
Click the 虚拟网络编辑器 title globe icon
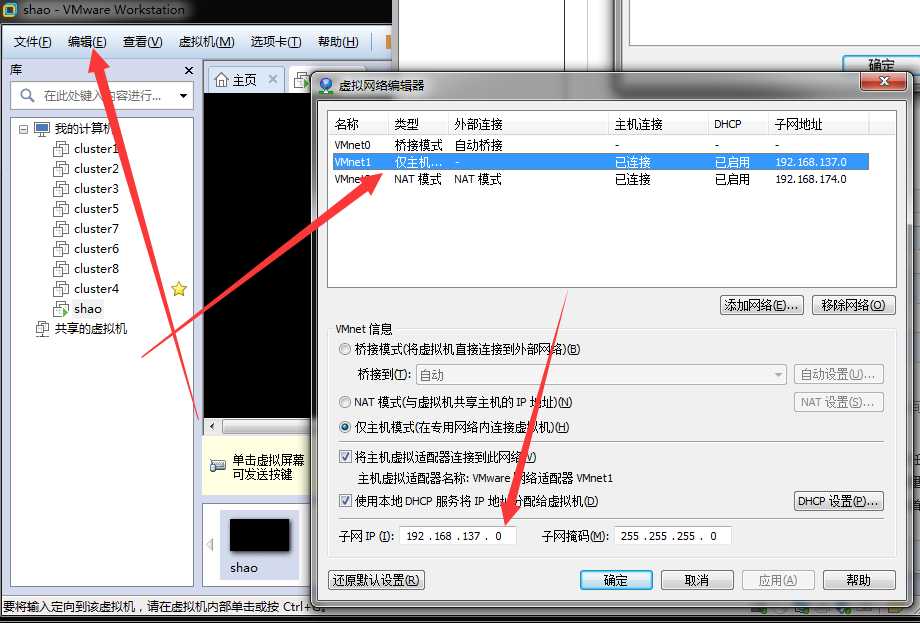pyautogui.click(x=326, y=86)
